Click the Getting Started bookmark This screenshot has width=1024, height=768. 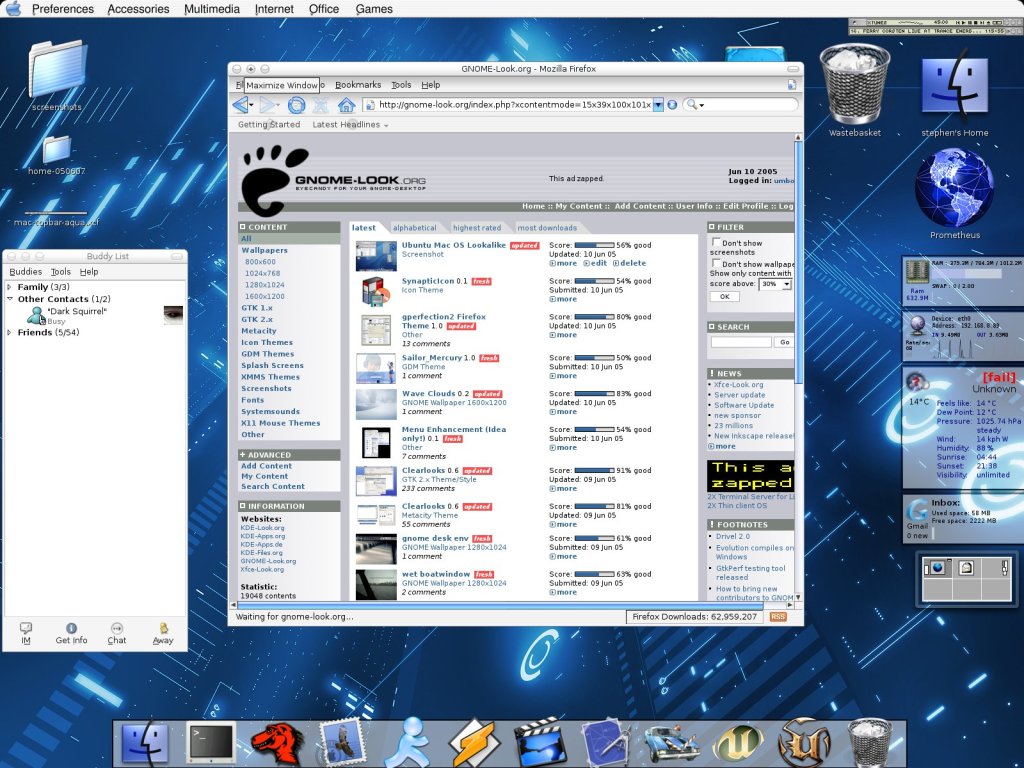[x=268, y=125]
